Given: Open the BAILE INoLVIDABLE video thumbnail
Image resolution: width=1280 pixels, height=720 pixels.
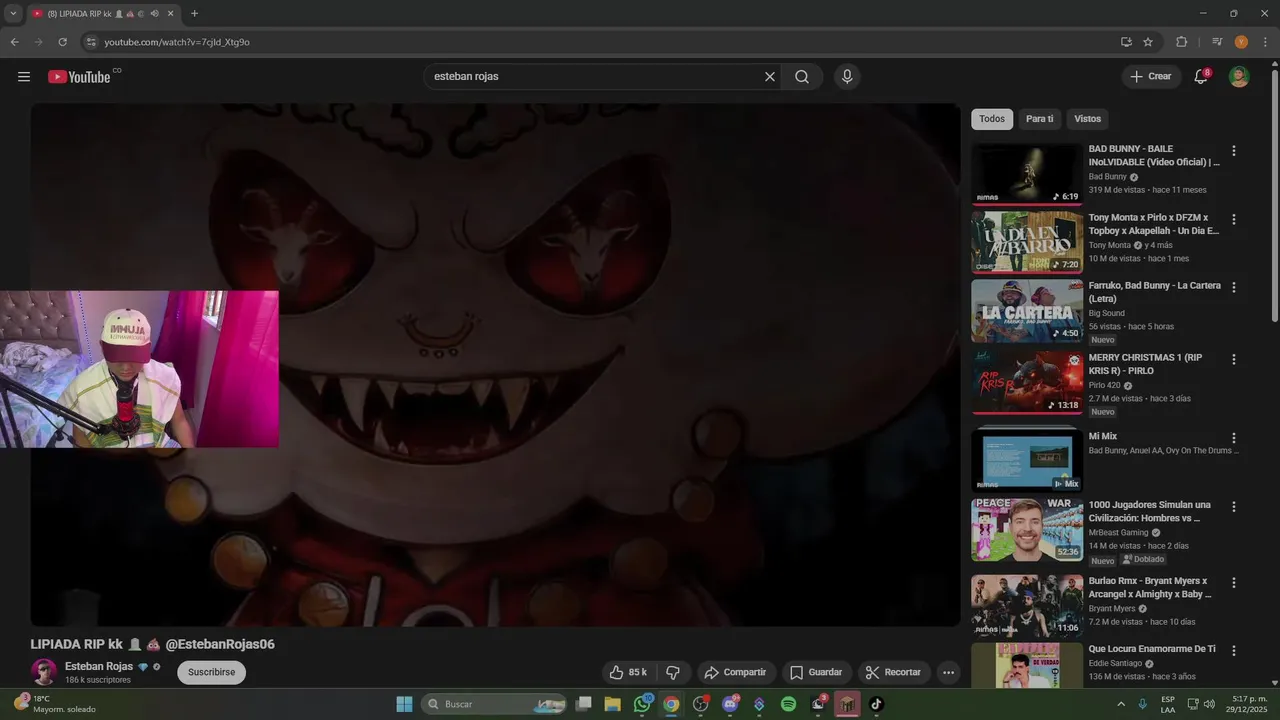Looking at the screenshot, I should pyautogui.click(x=1027, y=174).
